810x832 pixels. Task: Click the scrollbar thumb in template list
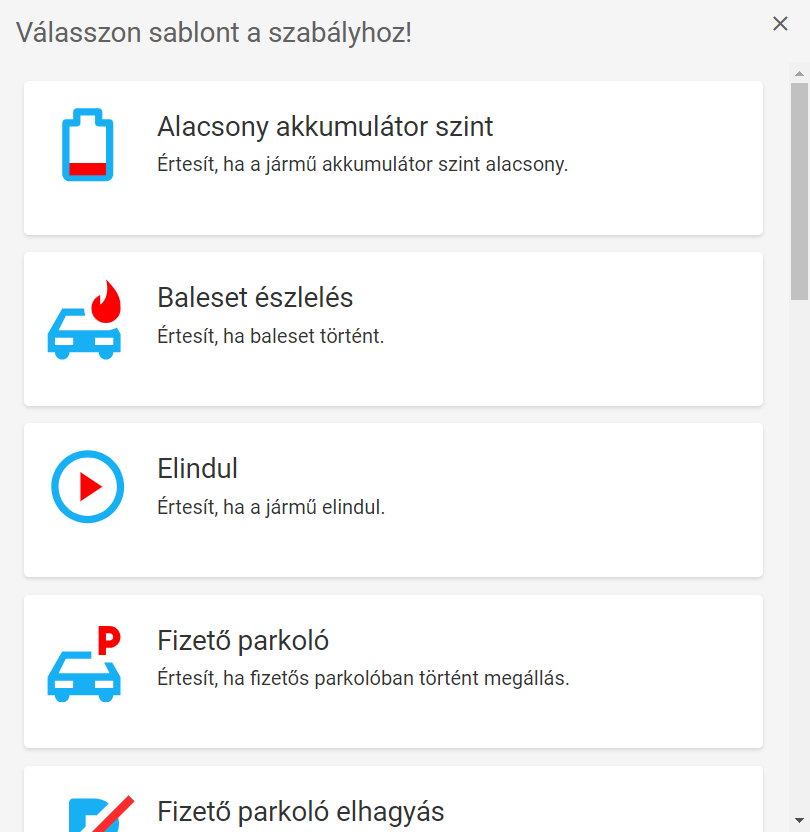[x=799, y=190]
